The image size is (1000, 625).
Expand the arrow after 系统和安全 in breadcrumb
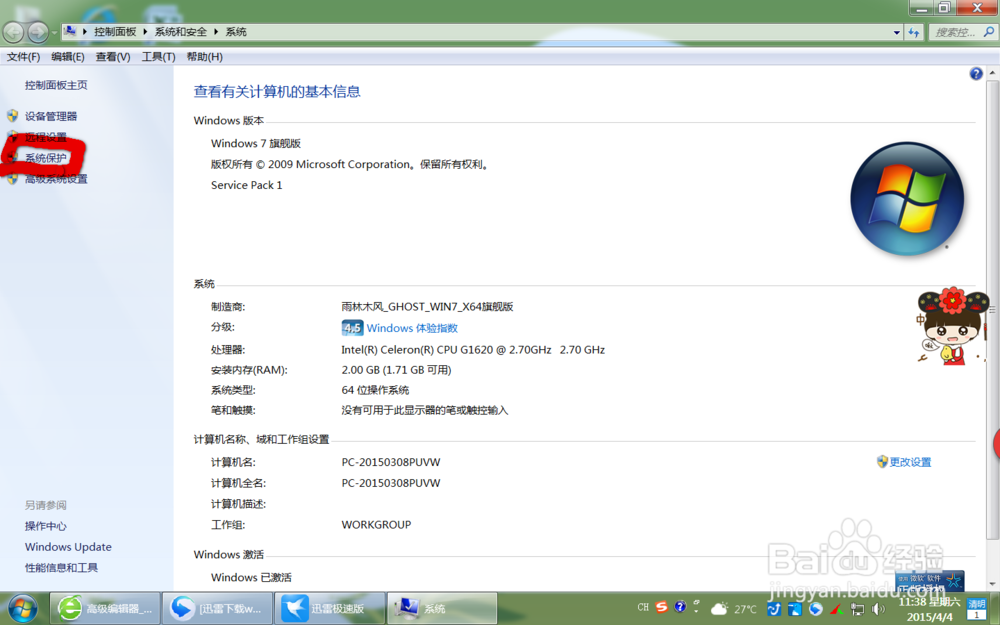pyautogui.click(x=216, y=31)
